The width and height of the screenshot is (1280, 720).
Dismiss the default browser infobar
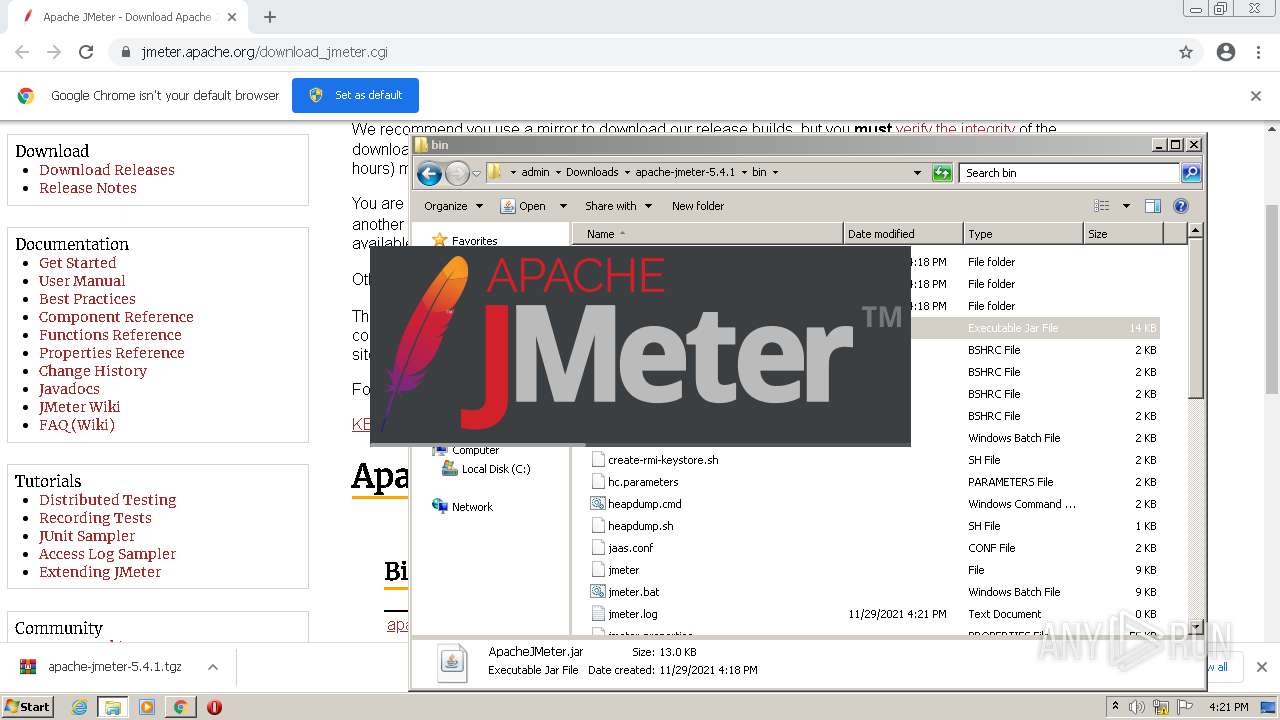pyautogui.click(x=1256, y=96)
